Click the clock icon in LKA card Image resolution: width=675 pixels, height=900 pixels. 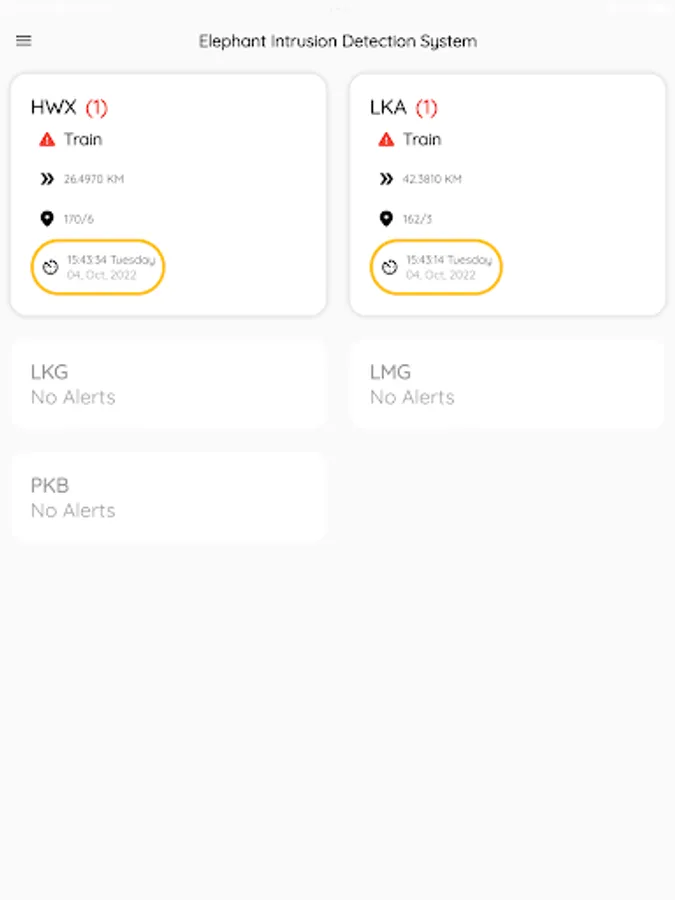click(x=390, y=267)
